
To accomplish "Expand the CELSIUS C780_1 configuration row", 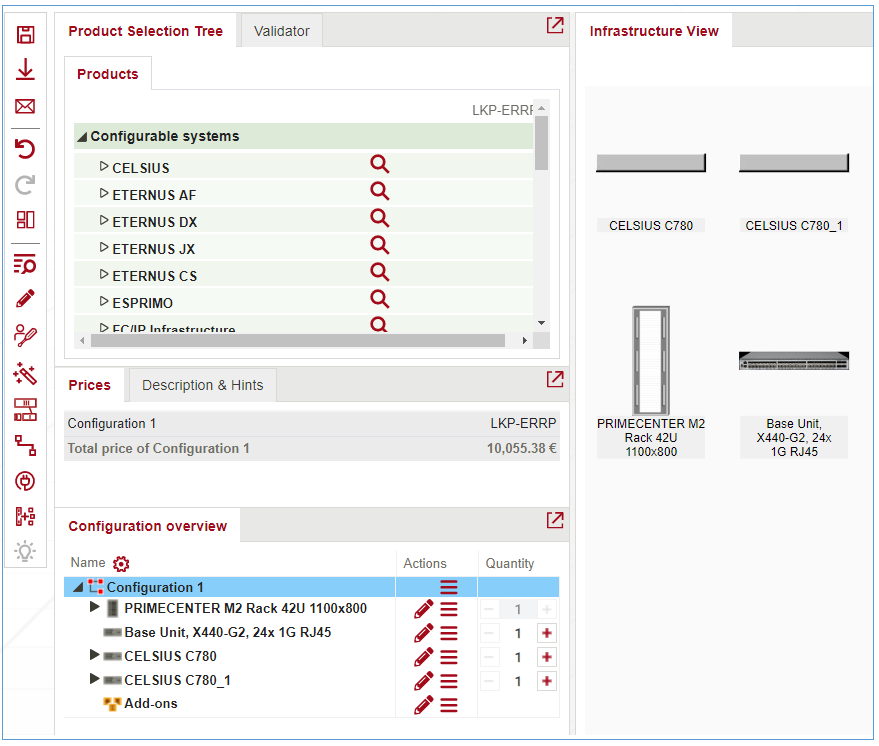I will [95, 679].
